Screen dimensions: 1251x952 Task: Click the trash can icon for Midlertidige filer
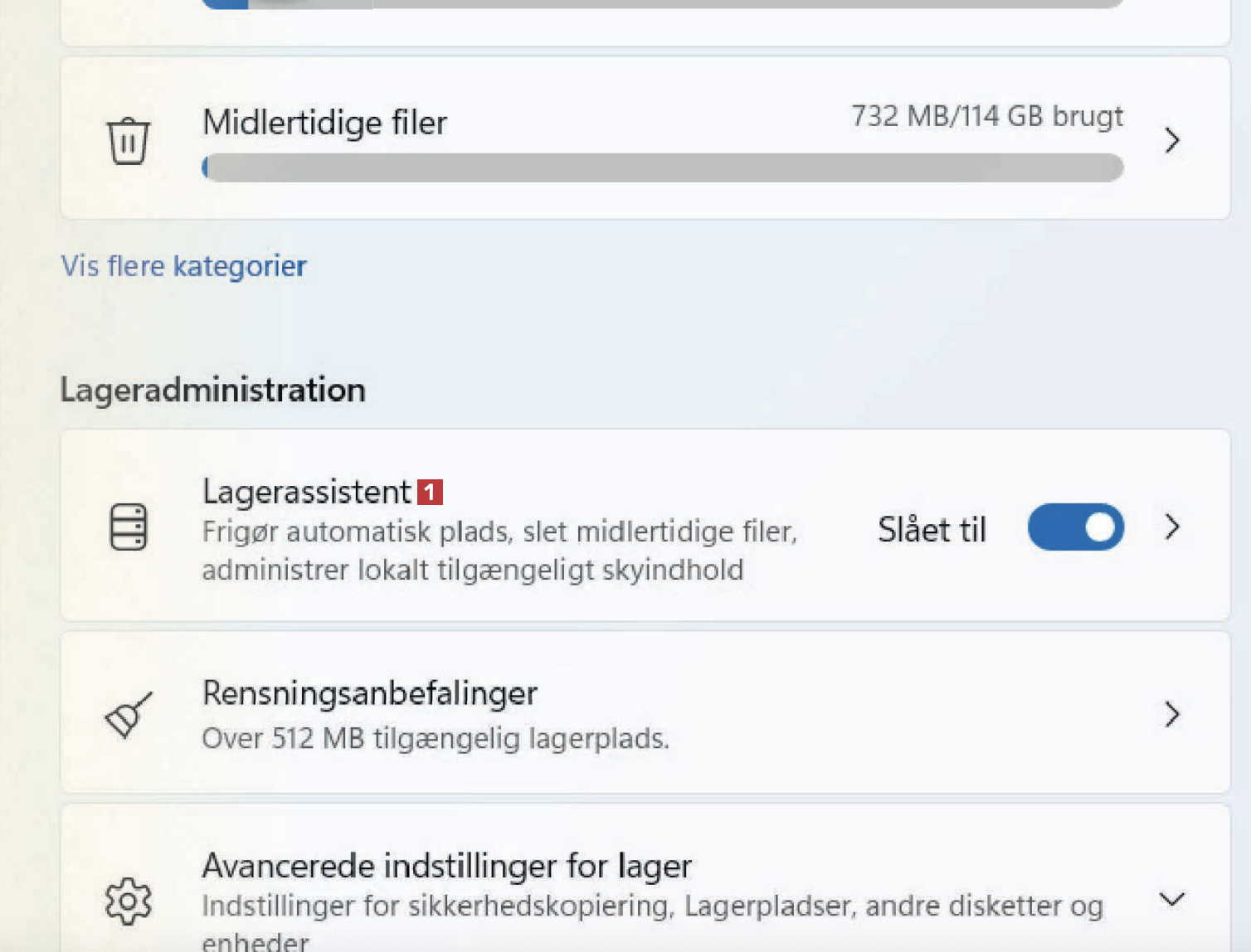click(128, 141)
